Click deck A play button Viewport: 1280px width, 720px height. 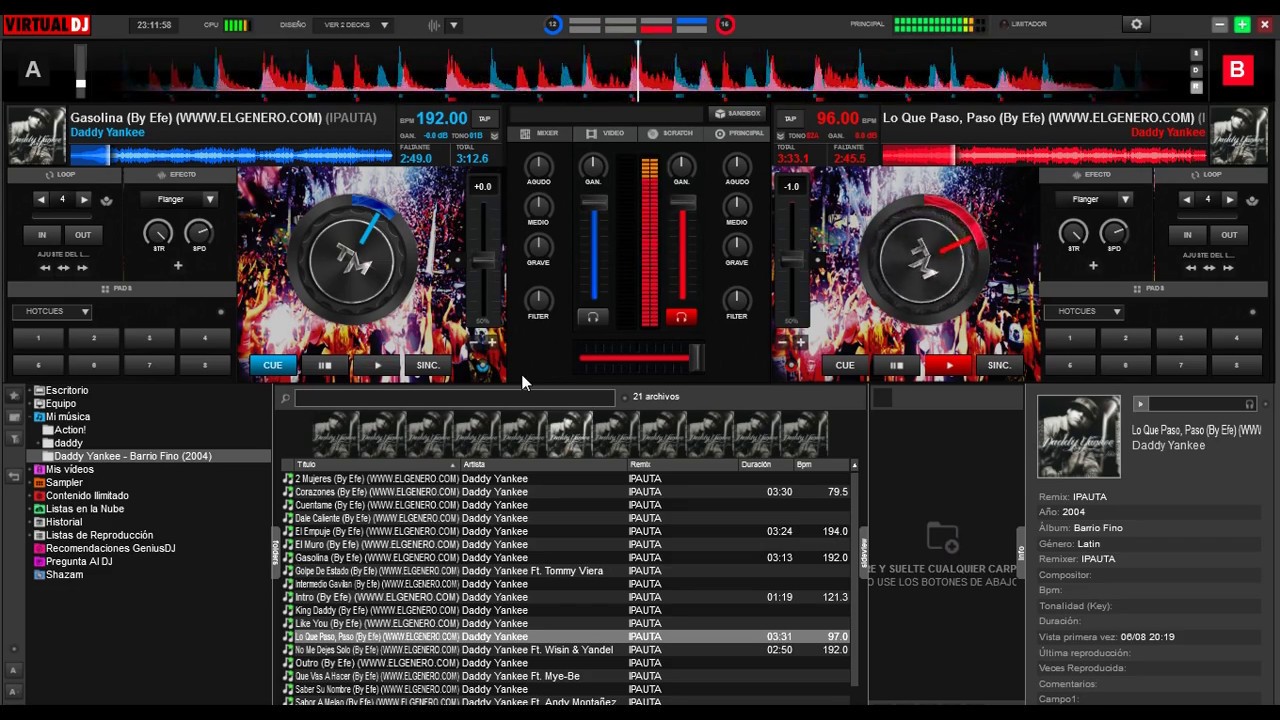377,365
